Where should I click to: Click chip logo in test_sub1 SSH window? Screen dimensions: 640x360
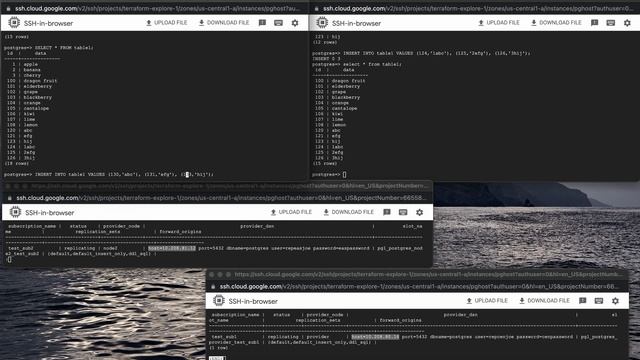218,301
